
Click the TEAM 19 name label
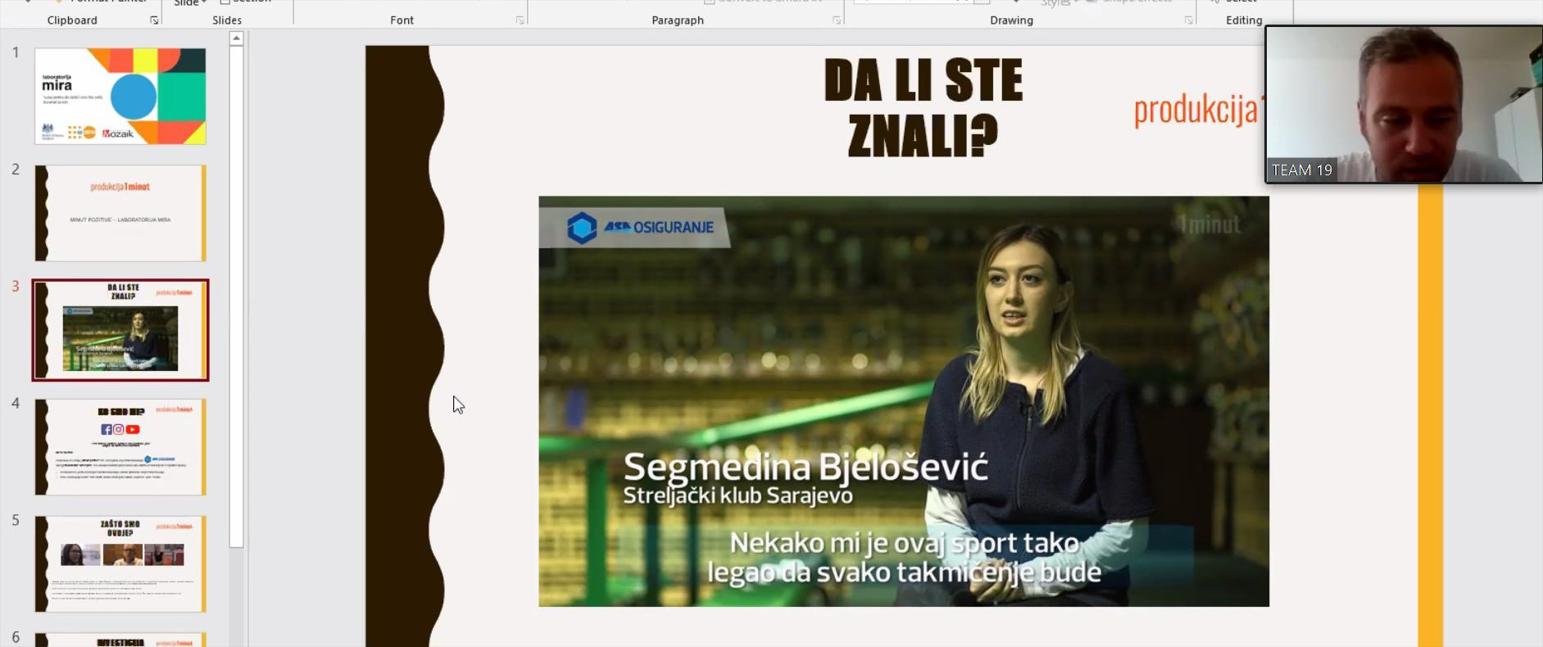pyautogui.click(x=1302, y=170)
